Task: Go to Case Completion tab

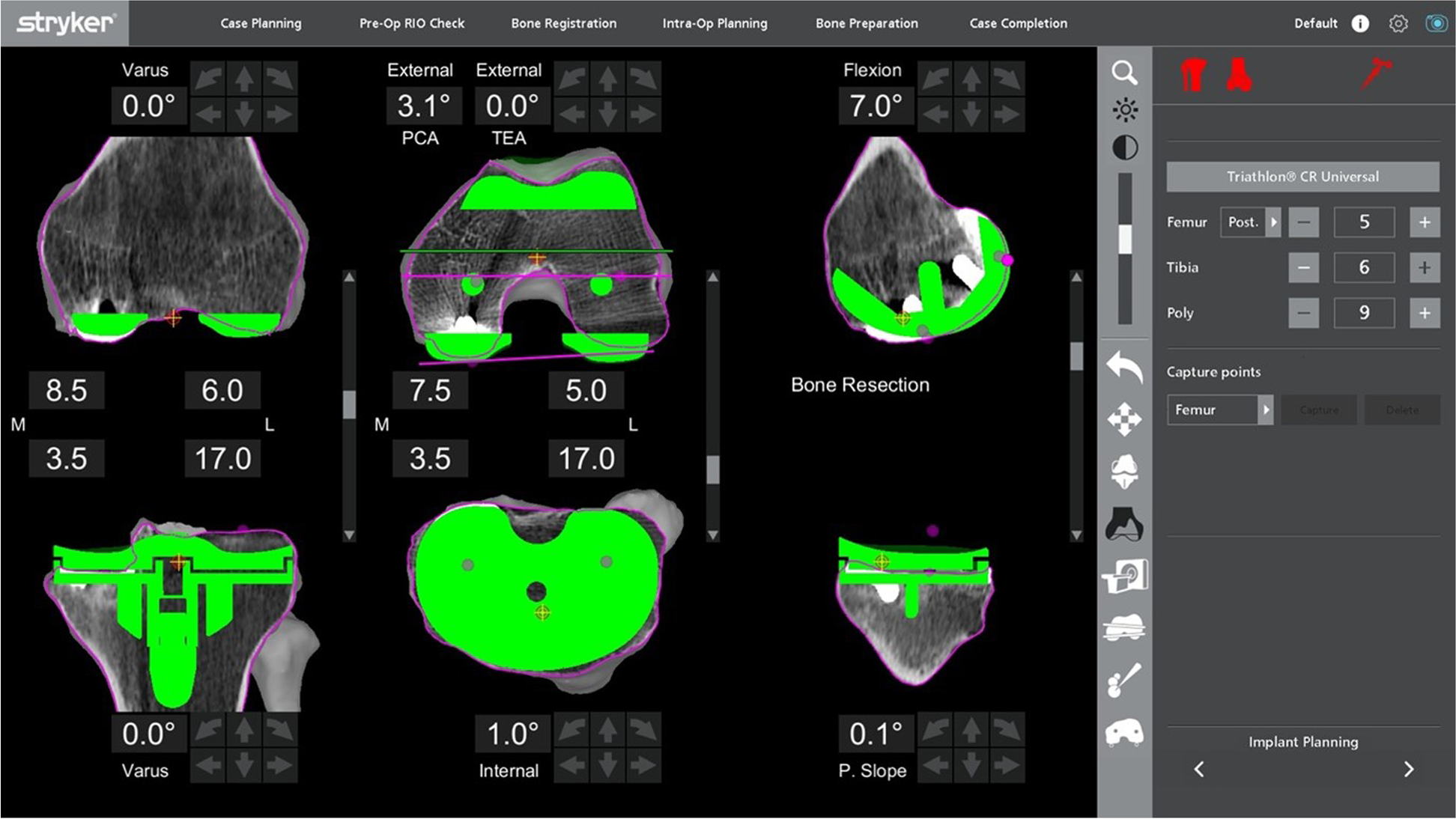Action: tap(1019, 23)
